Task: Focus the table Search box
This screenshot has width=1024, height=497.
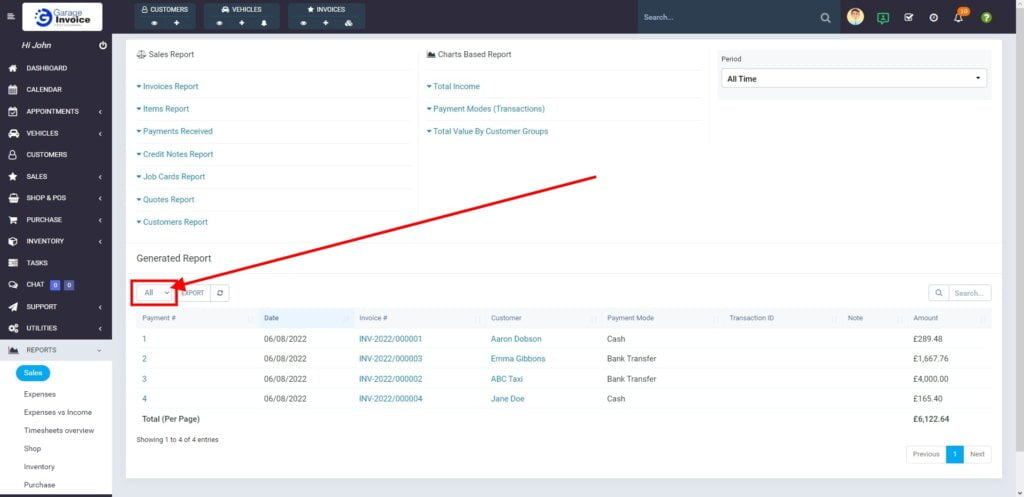Action: point(970,293)
